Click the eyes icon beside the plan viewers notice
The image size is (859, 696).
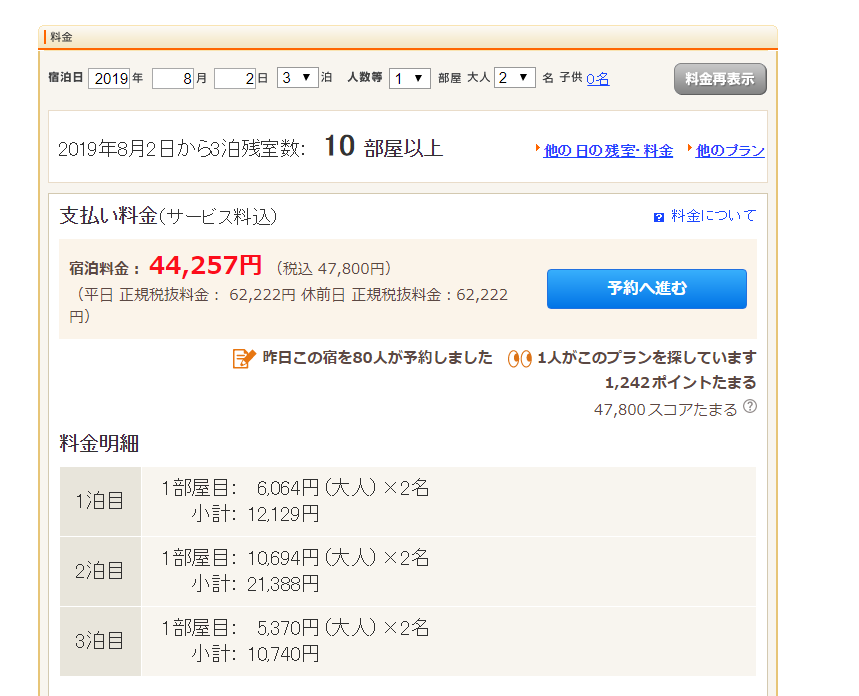519,358
